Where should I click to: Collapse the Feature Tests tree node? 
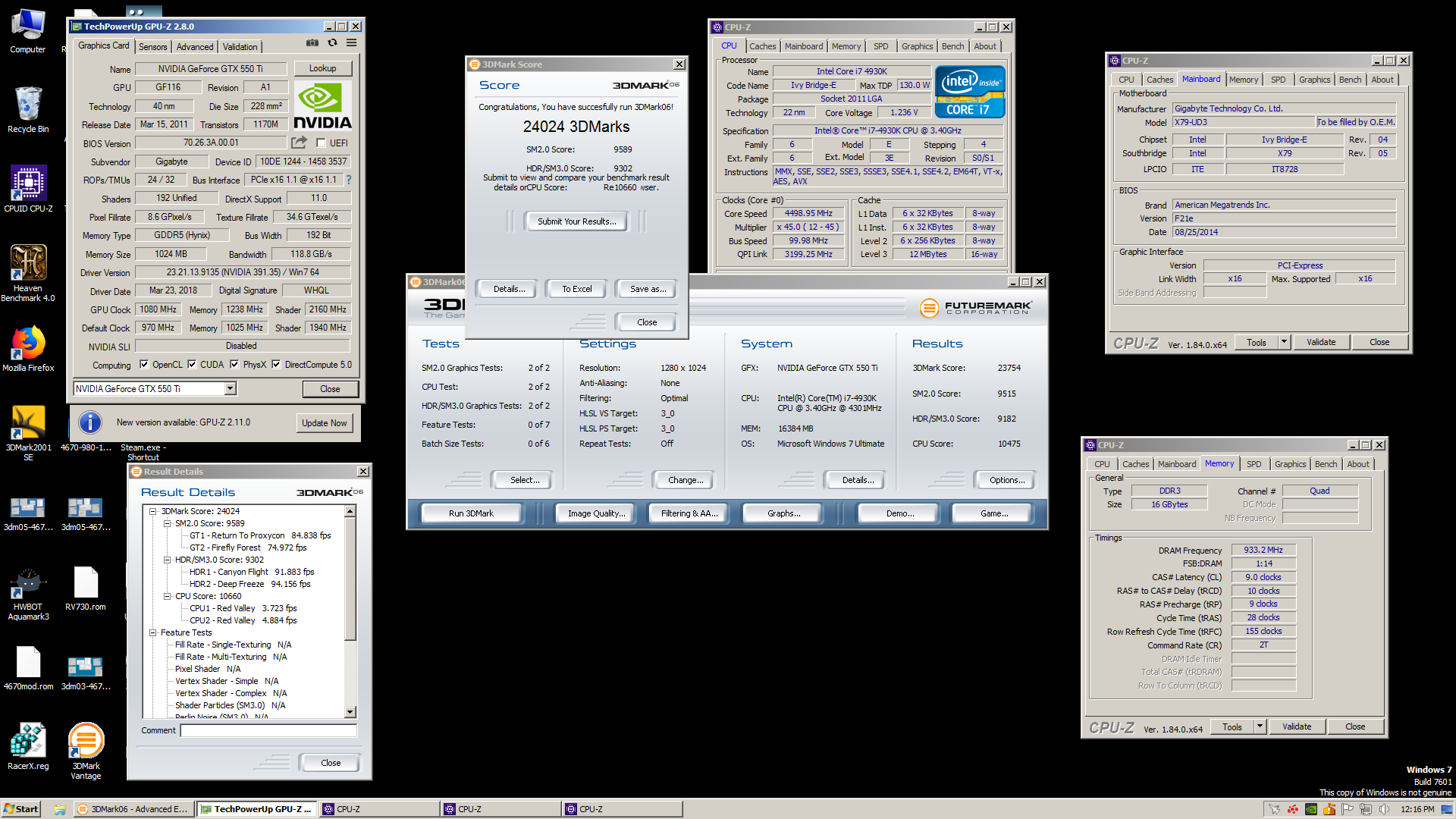click(153, 632)
